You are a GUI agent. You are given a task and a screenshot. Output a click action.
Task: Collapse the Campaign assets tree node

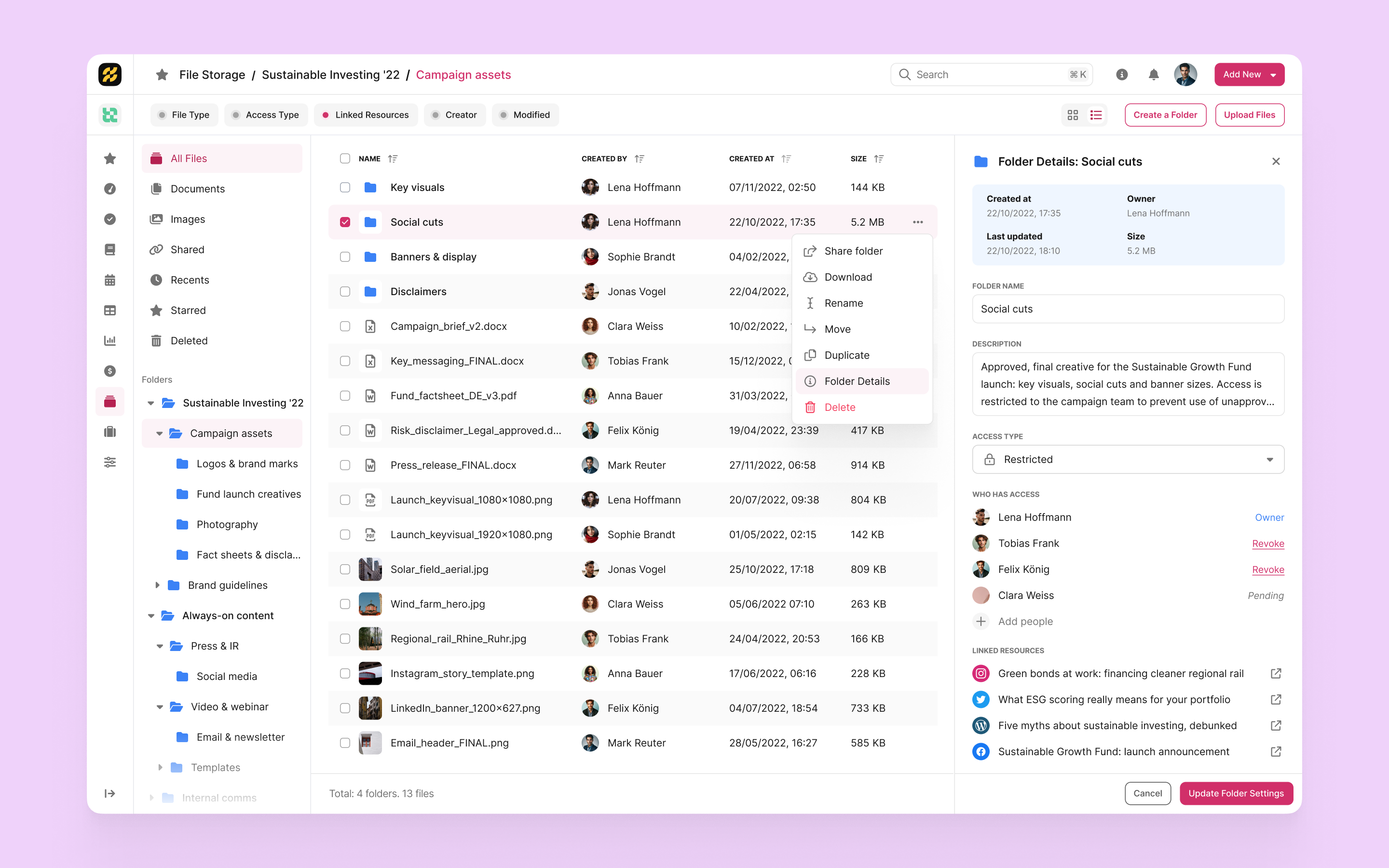(159, 434)
